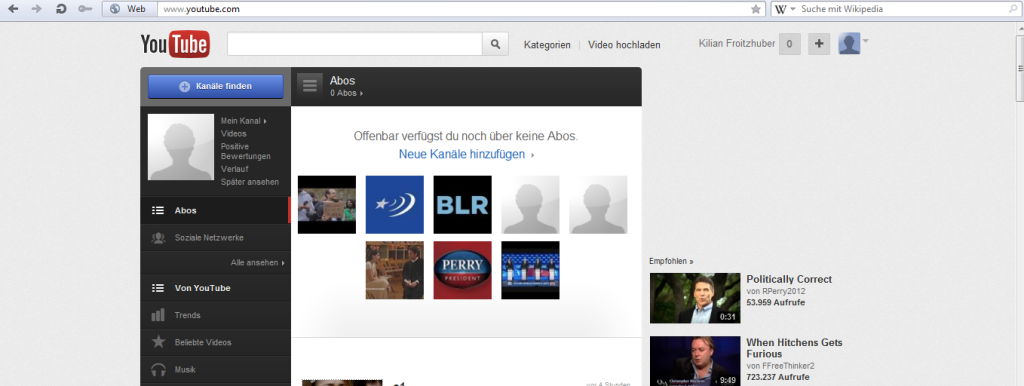Click the Soziale Netzwerke people icon
Image resolution: width=1024 pixels, height=386 pixels.
[158, 238]
